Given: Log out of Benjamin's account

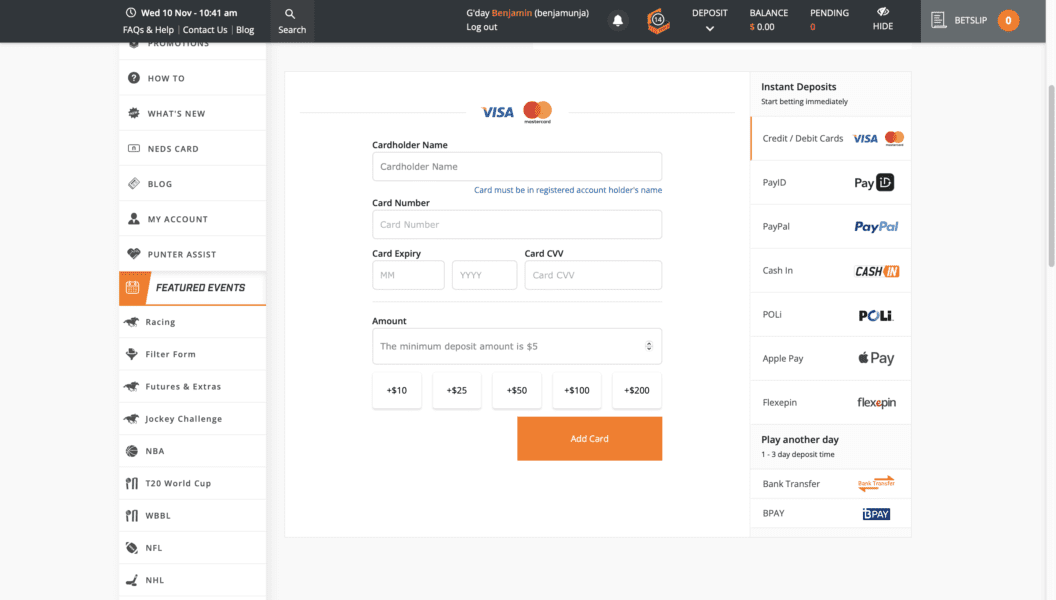Looking at the screenshot, I should click(x=480, y=27).
